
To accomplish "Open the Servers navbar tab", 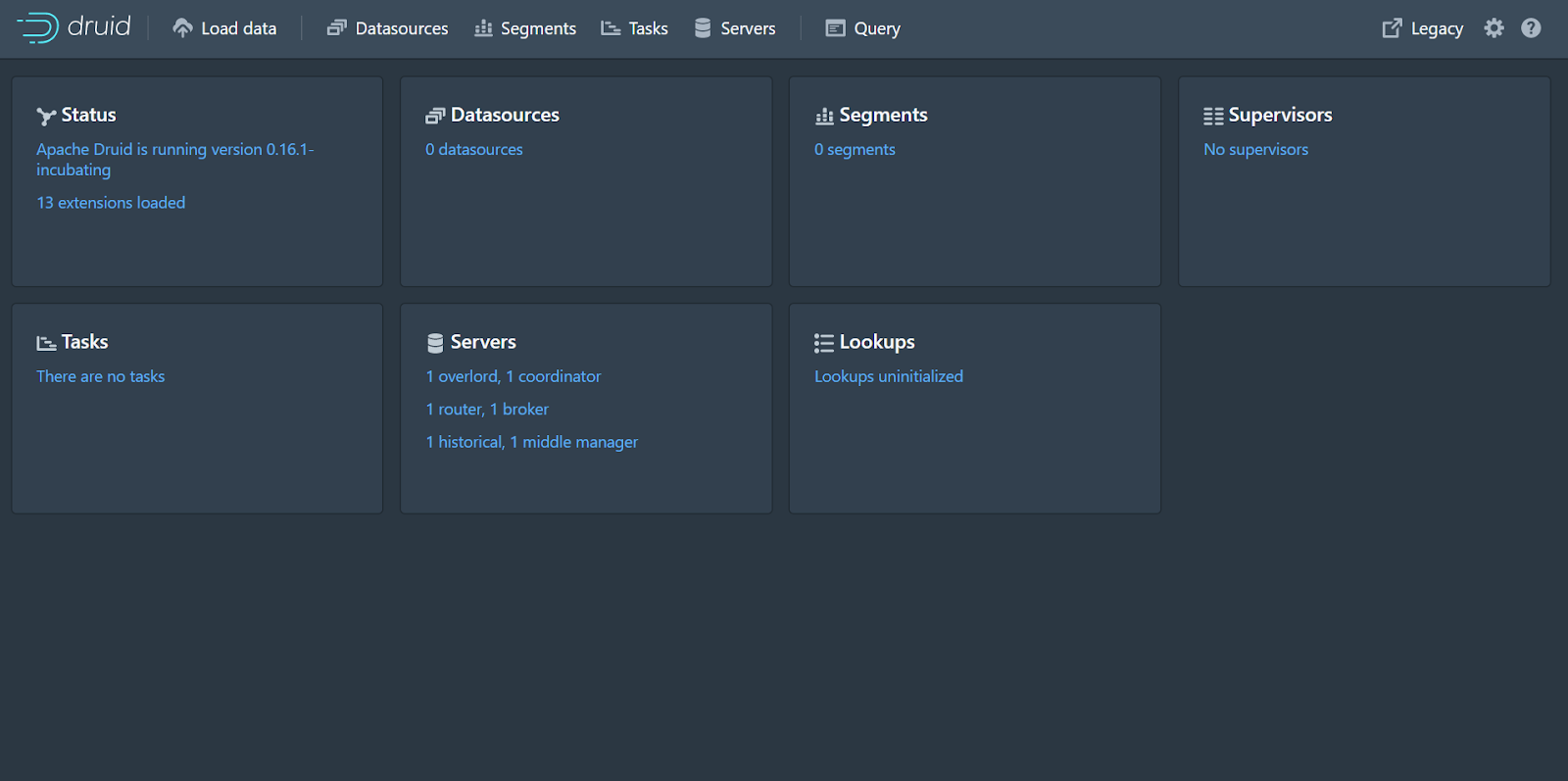I will coord(735,28).
